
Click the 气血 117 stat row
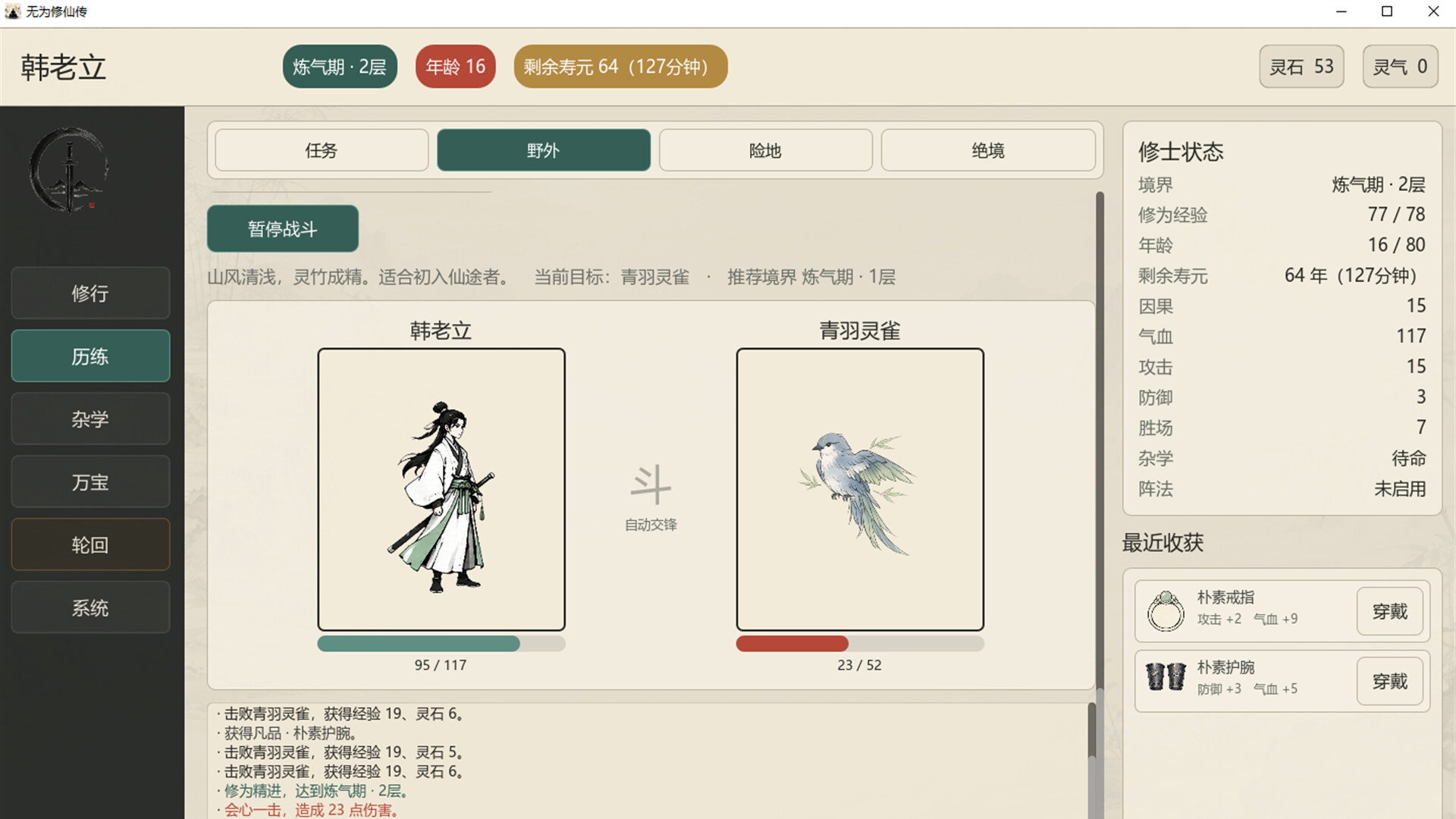coord(1282,336)
